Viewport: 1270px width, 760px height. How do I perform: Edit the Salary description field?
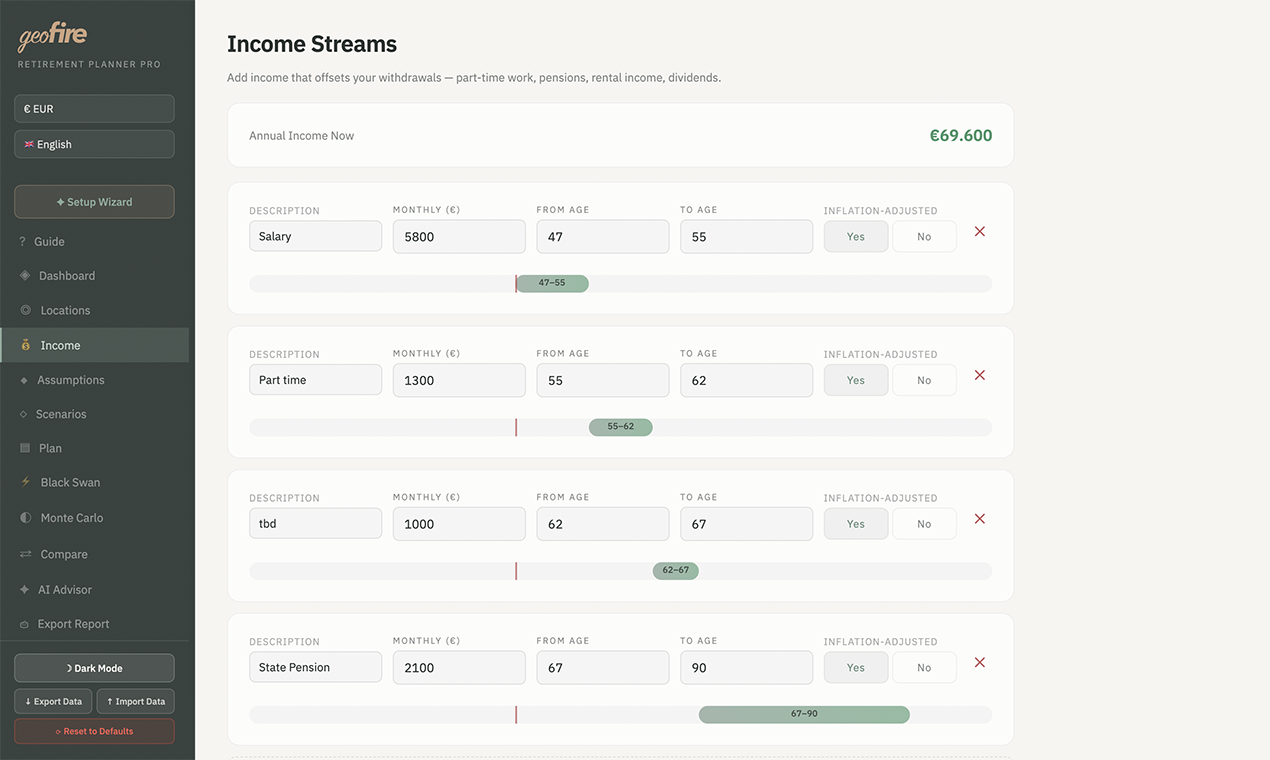tap(315, 237)
